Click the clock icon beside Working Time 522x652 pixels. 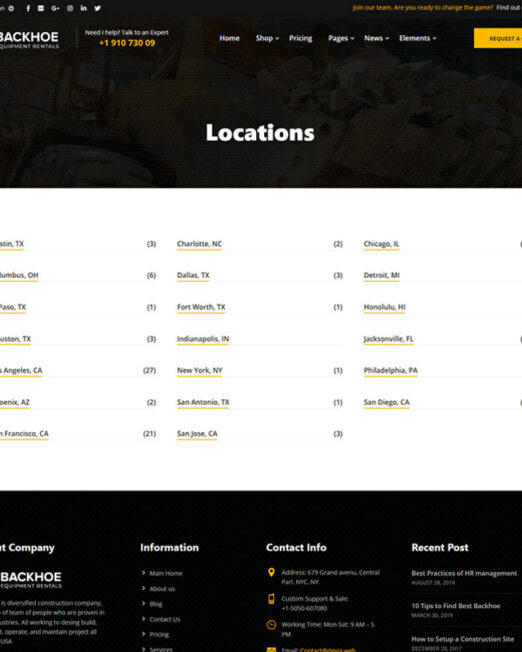(x=271, y=625)
